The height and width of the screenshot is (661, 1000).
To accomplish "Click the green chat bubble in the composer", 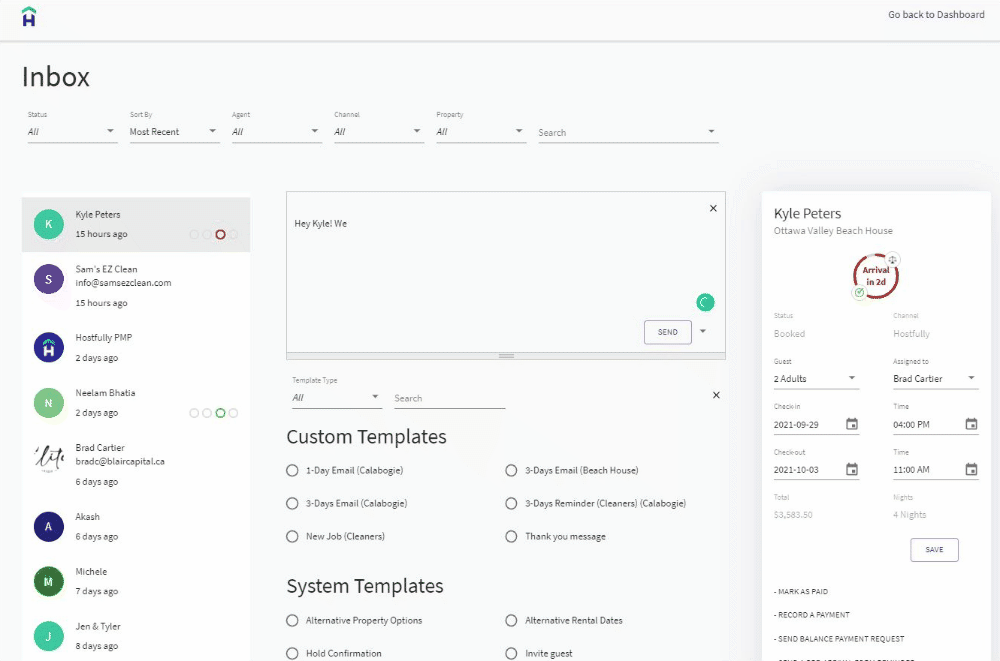I will (x=704, y=301).
